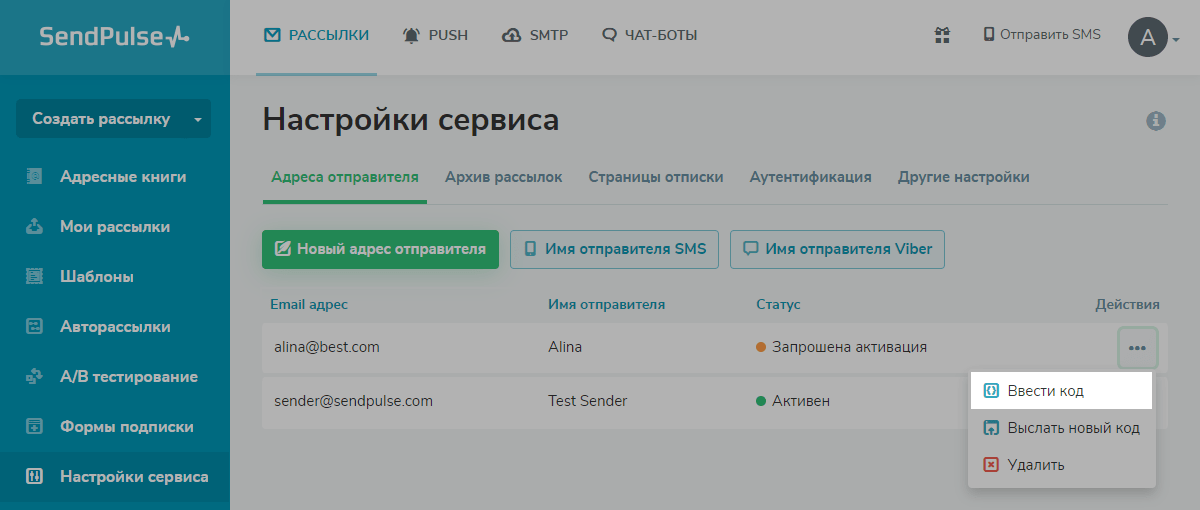1200x510 pixels.
Task: Click the SendPulse logo
Action: (x=114, y=37)
